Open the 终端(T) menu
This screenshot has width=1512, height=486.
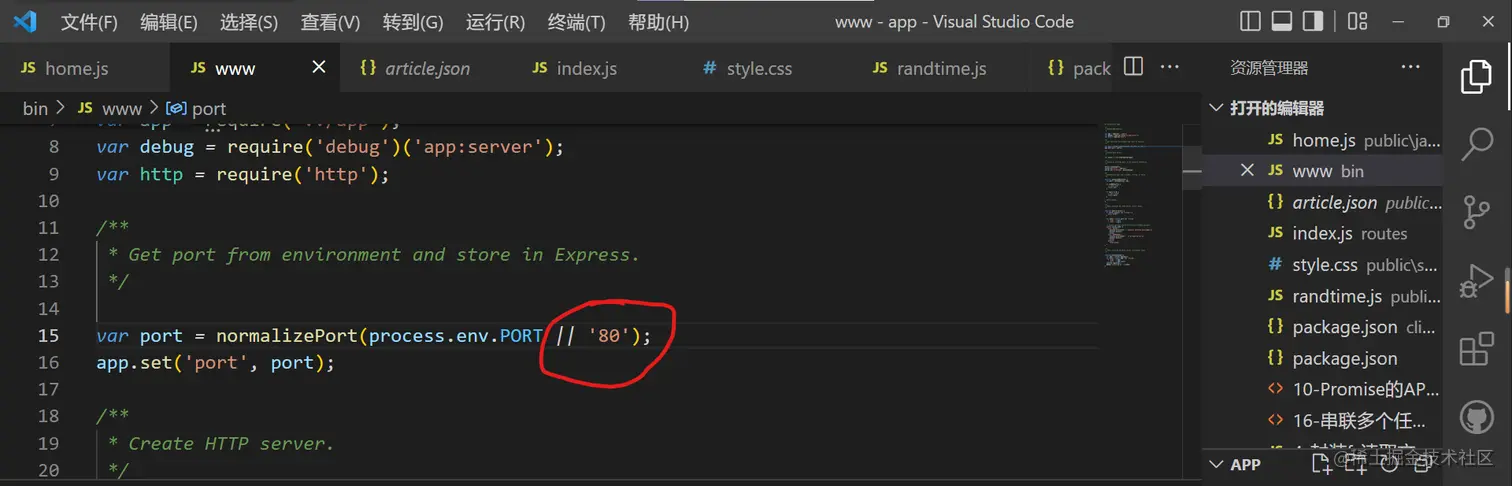click(x=577, y=22)
